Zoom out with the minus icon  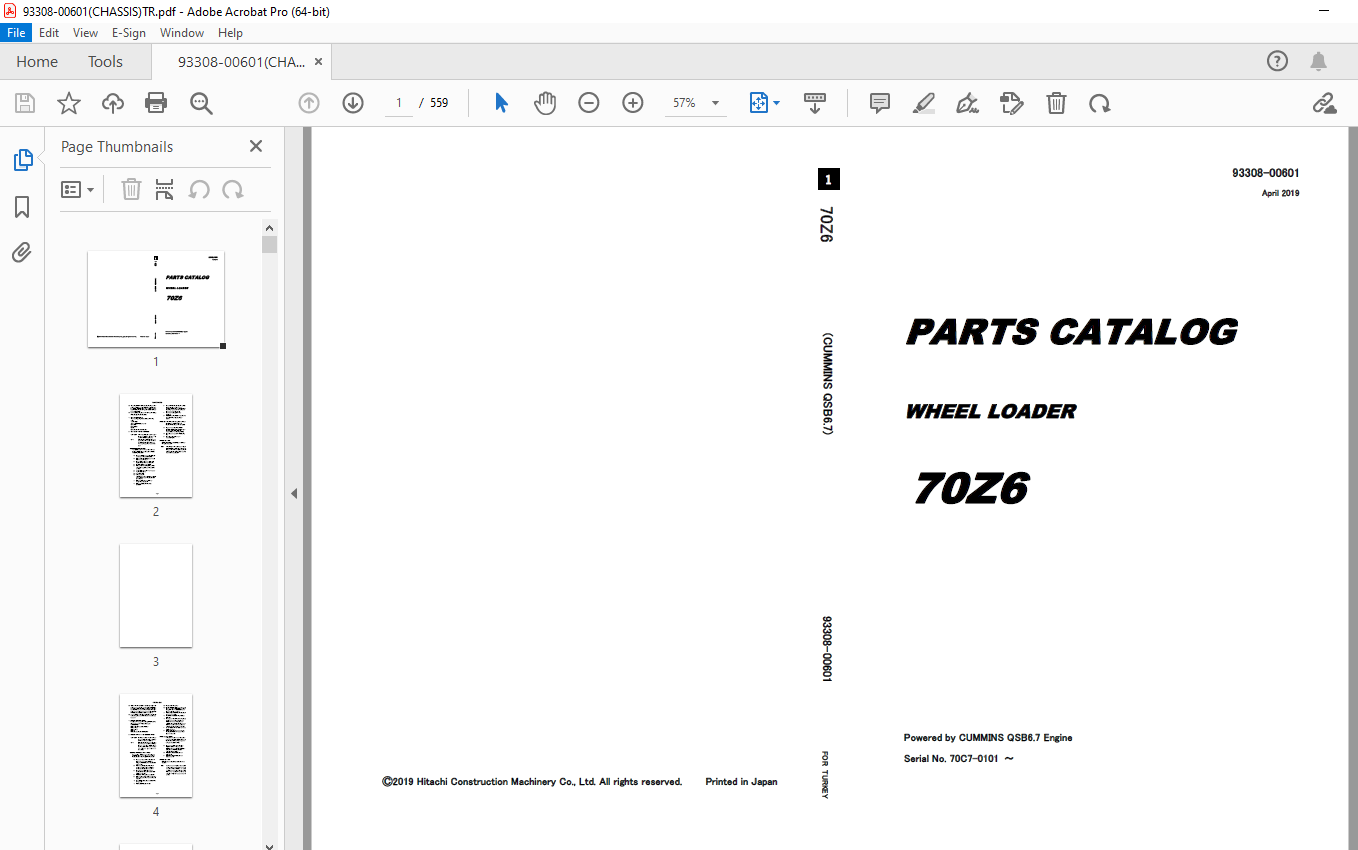[589, 103]
